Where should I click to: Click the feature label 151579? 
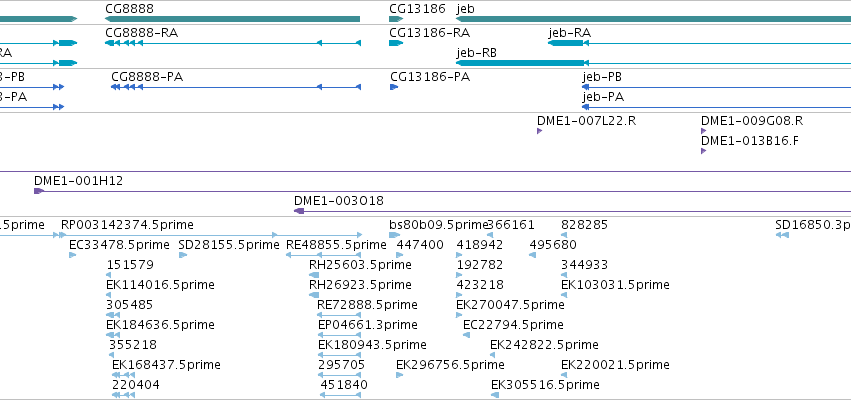tap(130, 265)
